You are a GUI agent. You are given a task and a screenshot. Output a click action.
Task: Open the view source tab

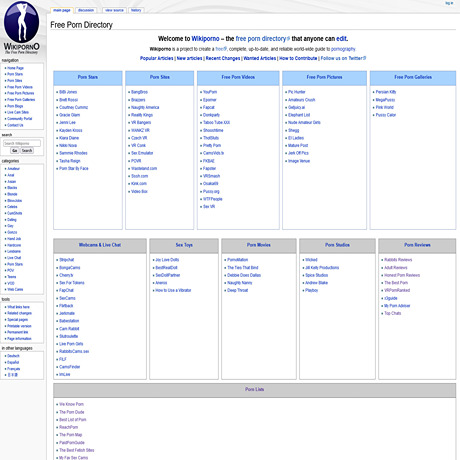[114, 10]
